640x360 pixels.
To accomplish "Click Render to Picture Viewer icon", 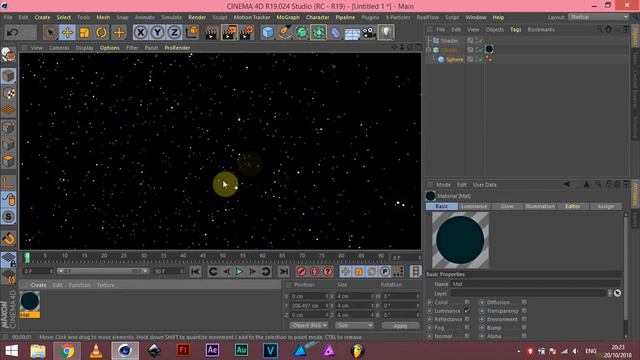I will click(229, 32).
